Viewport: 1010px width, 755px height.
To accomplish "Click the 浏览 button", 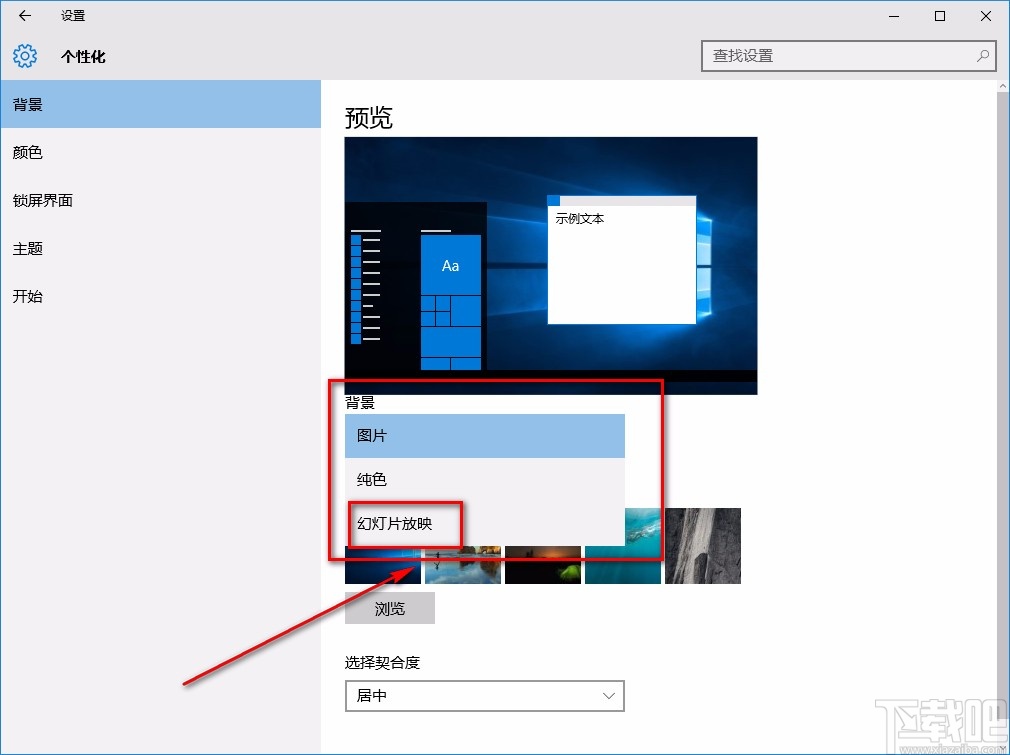I will coord(389,608).
